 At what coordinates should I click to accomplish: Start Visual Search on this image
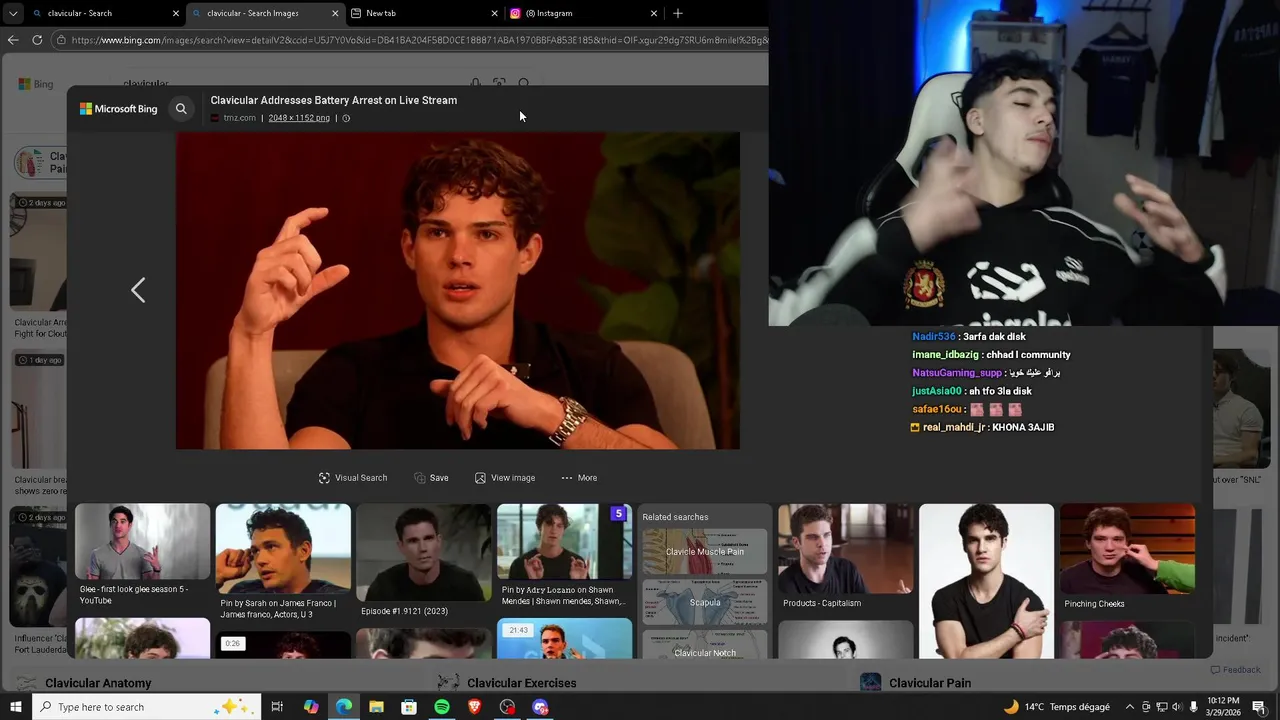(353, 478)
